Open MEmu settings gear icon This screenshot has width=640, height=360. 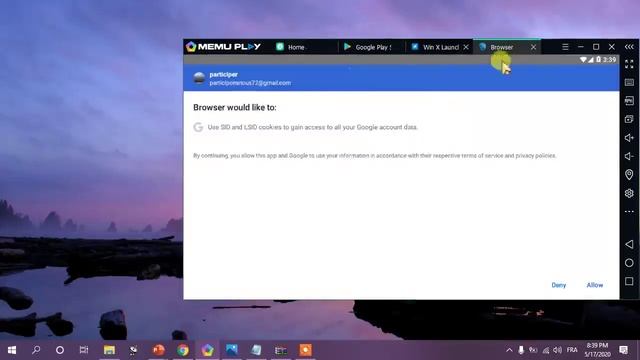coord(629,193)
